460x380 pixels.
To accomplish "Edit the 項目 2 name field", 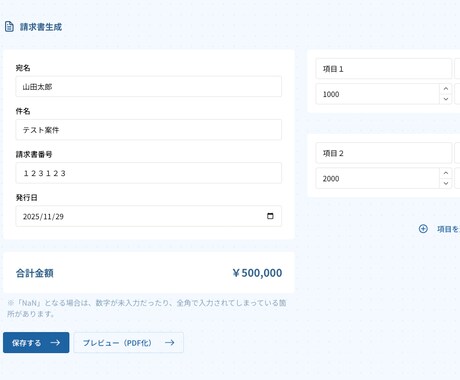I will [x=384, y=153].
